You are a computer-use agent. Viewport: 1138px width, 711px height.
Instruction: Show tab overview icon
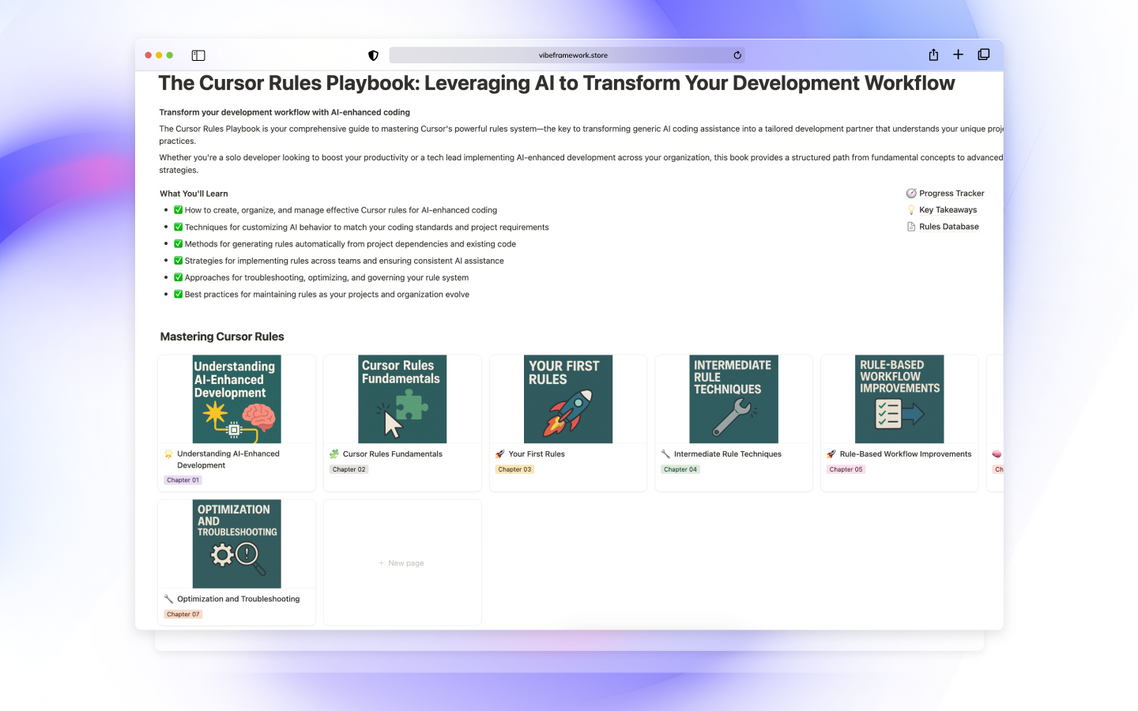click(x=983, y=54)
